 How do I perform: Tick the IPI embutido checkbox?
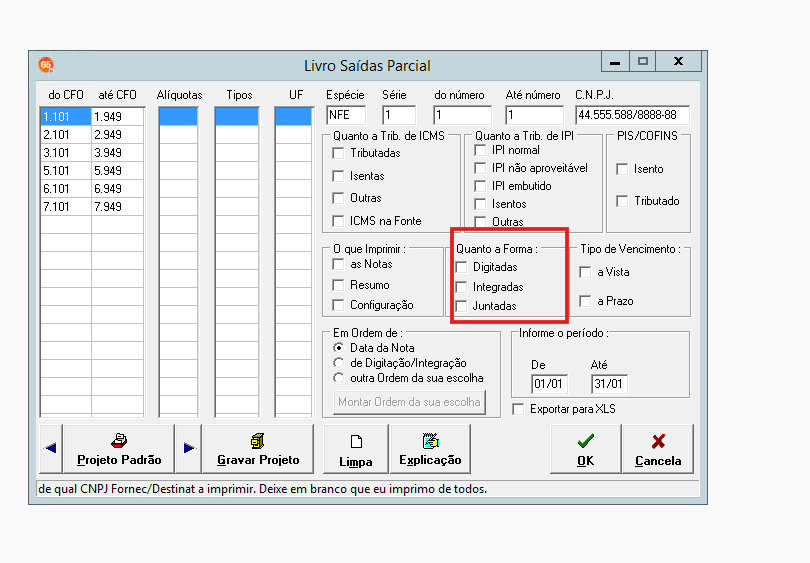(480, 186)
